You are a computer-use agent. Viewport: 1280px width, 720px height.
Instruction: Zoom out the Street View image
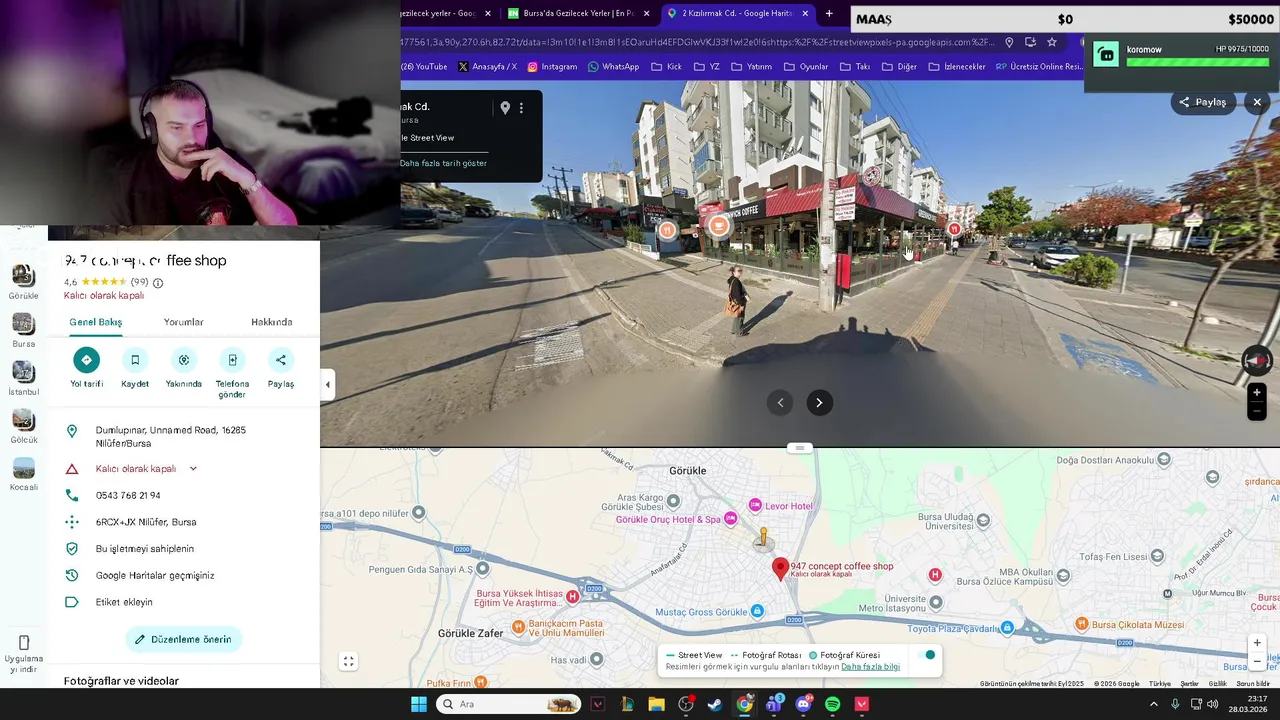pos(1257,411)
